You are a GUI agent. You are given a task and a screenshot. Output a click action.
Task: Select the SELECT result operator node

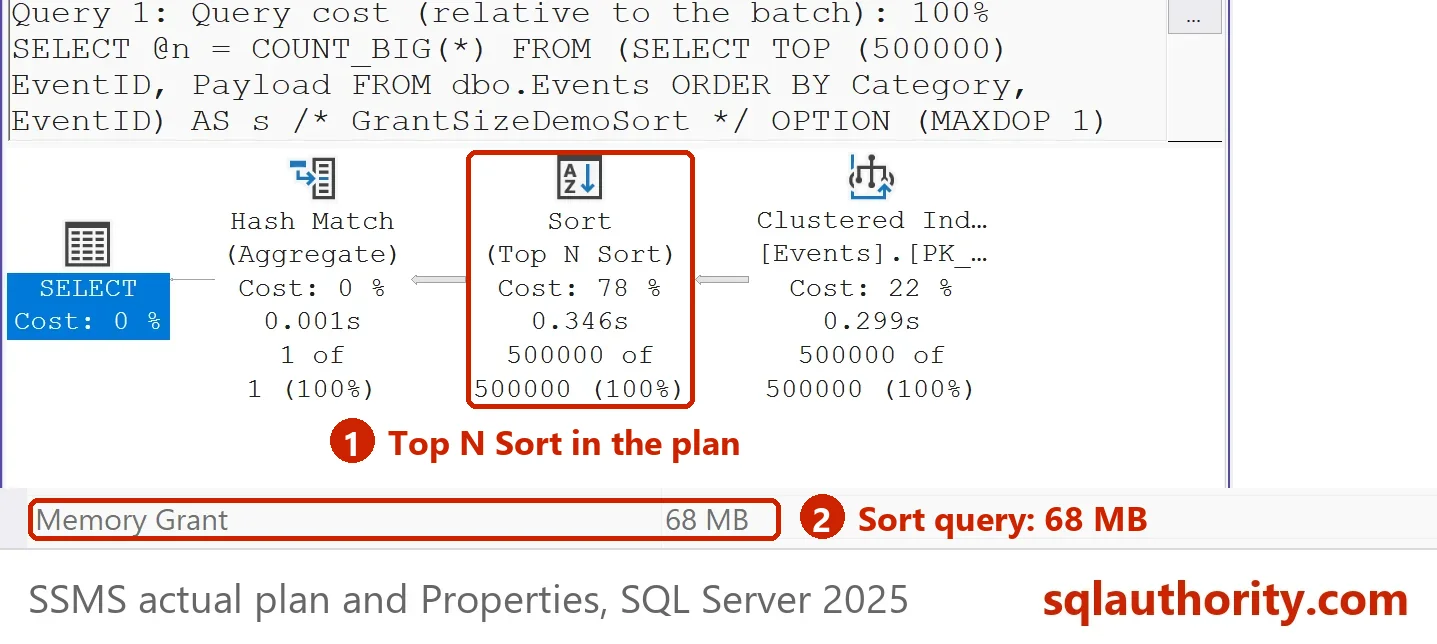pos(88,281)
